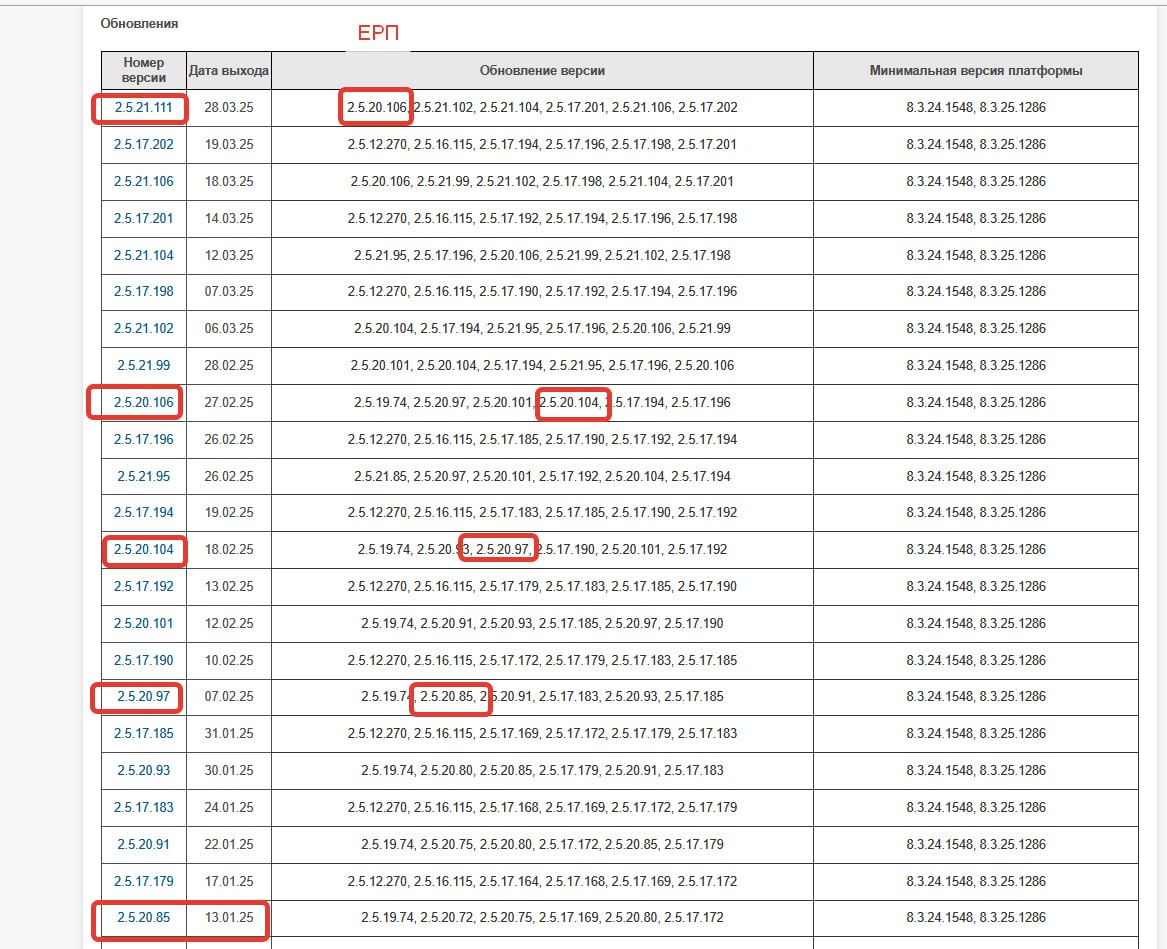
Task: Open version link 2.5.17.183 in Номер версии column
Action: click(143, 808)
